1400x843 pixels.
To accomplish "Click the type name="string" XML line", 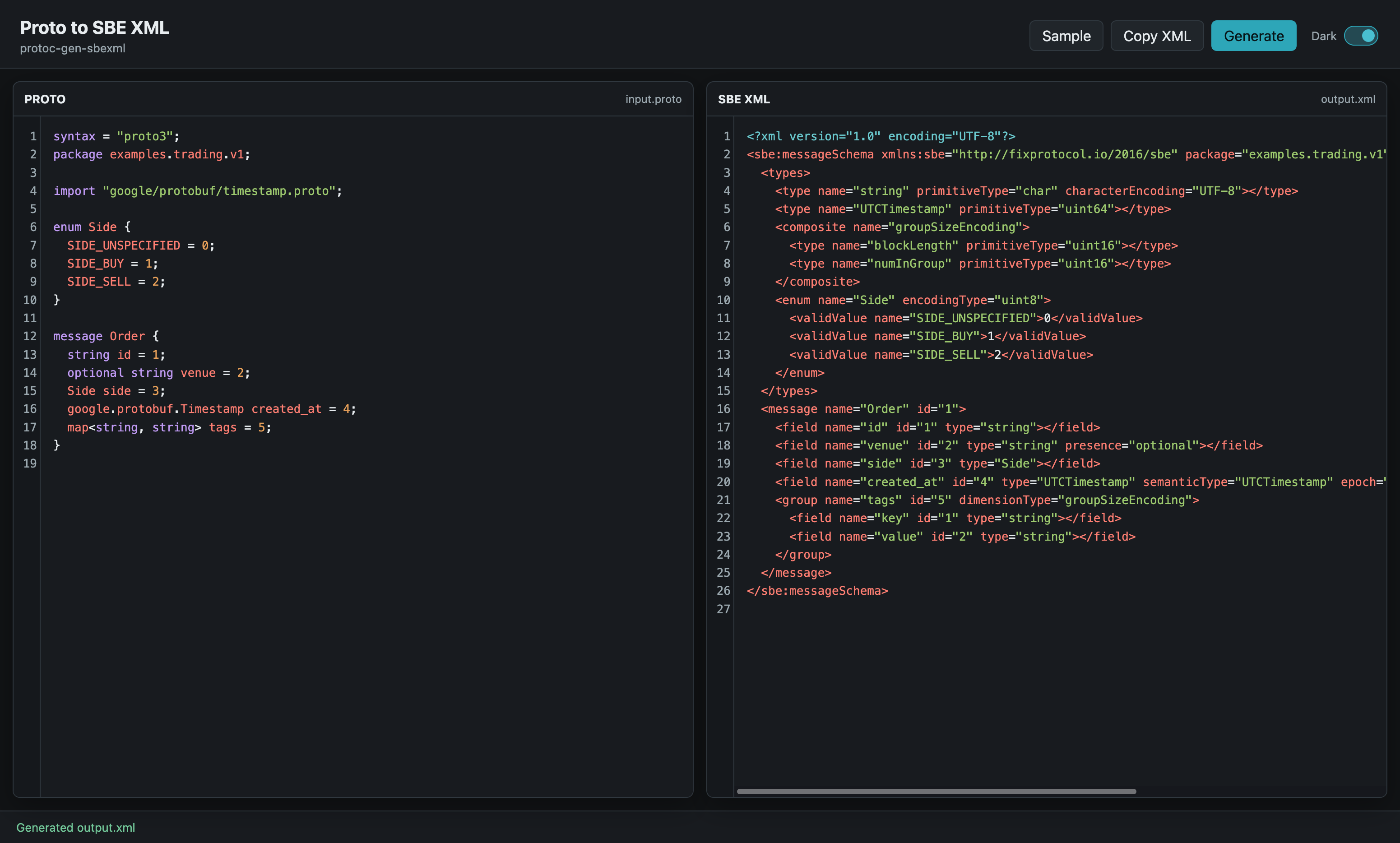I will point(1037,191).
